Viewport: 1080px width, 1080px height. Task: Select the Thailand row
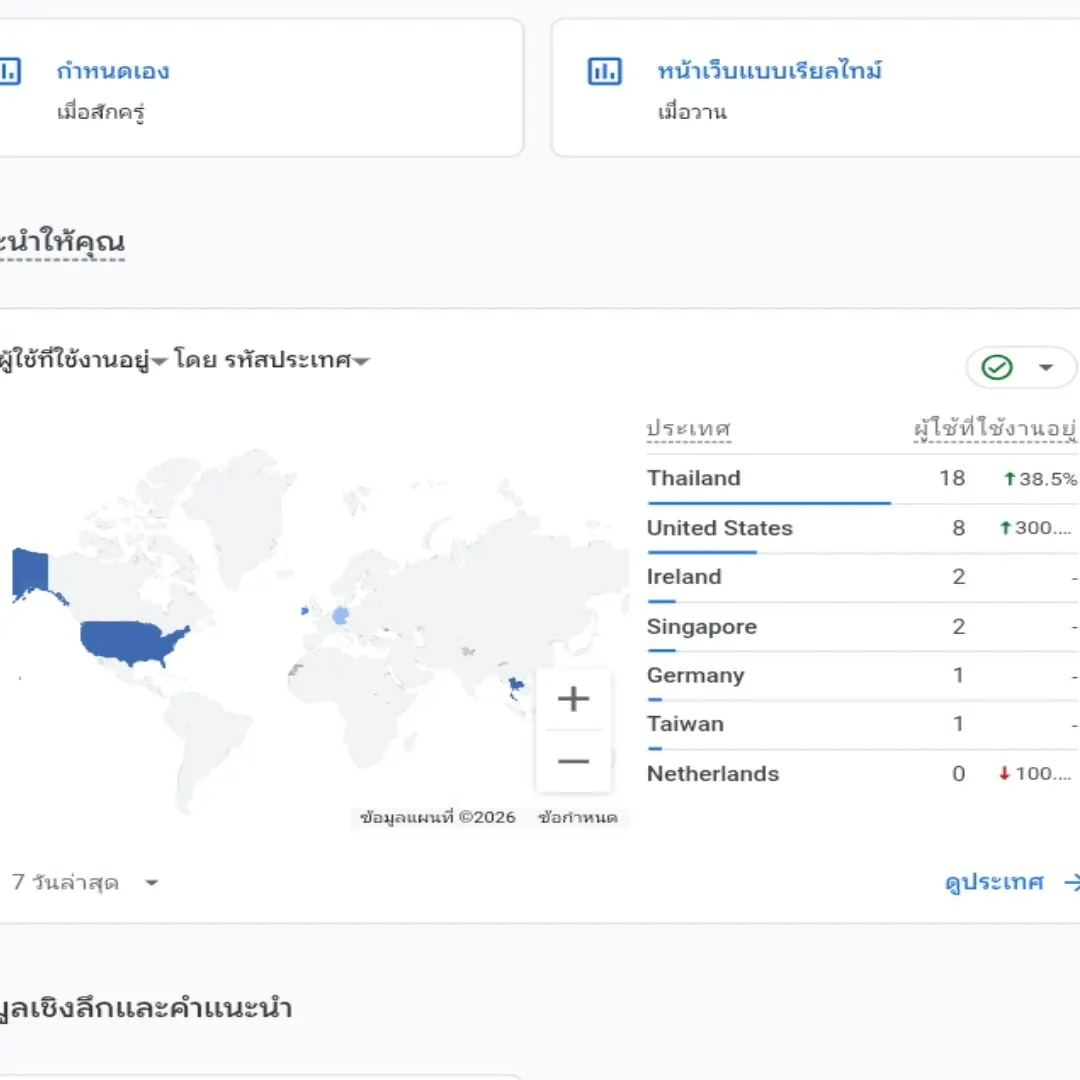click(862, 479)
